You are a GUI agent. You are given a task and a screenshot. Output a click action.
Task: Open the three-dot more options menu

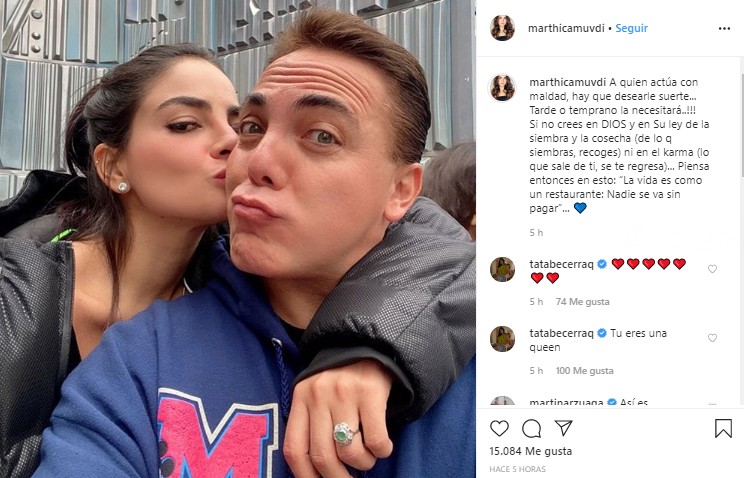pyautogui.click(x=724, y=28)
